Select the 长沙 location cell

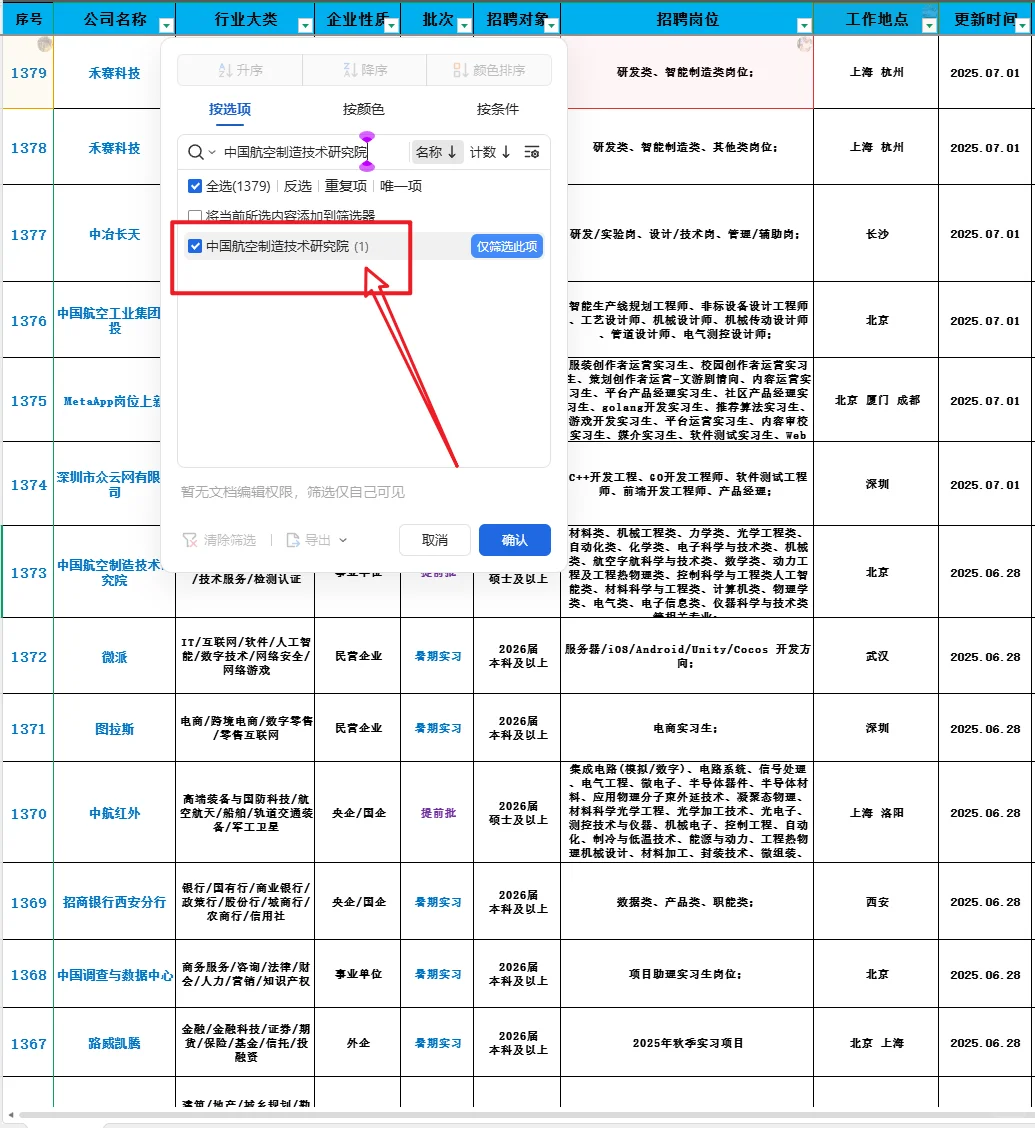tap(876, 234)
